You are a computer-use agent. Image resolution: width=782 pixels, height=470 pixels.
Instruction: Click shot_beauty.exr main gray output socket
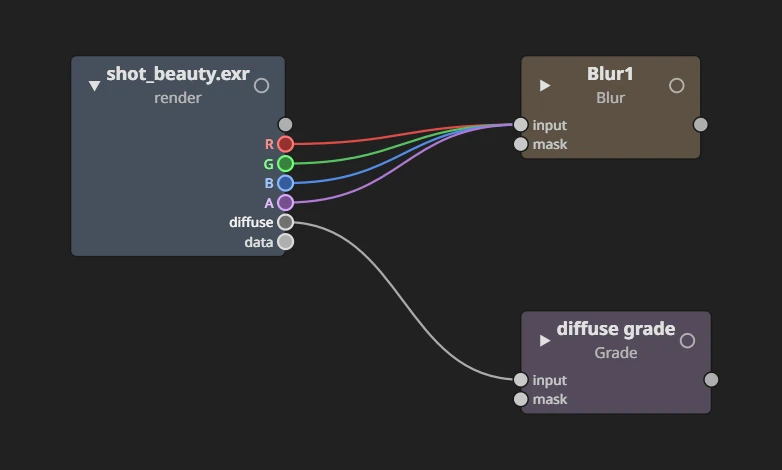(x=285, y=125)
